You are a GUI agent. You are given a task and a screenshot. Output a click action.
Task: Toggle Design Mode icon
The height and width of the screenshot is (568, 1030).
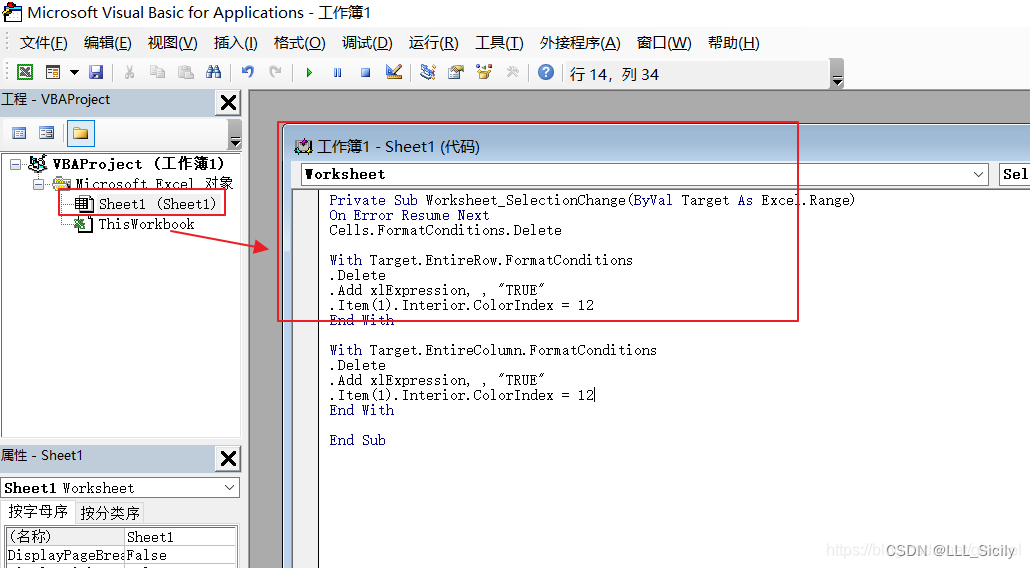(x=393, y=72)
